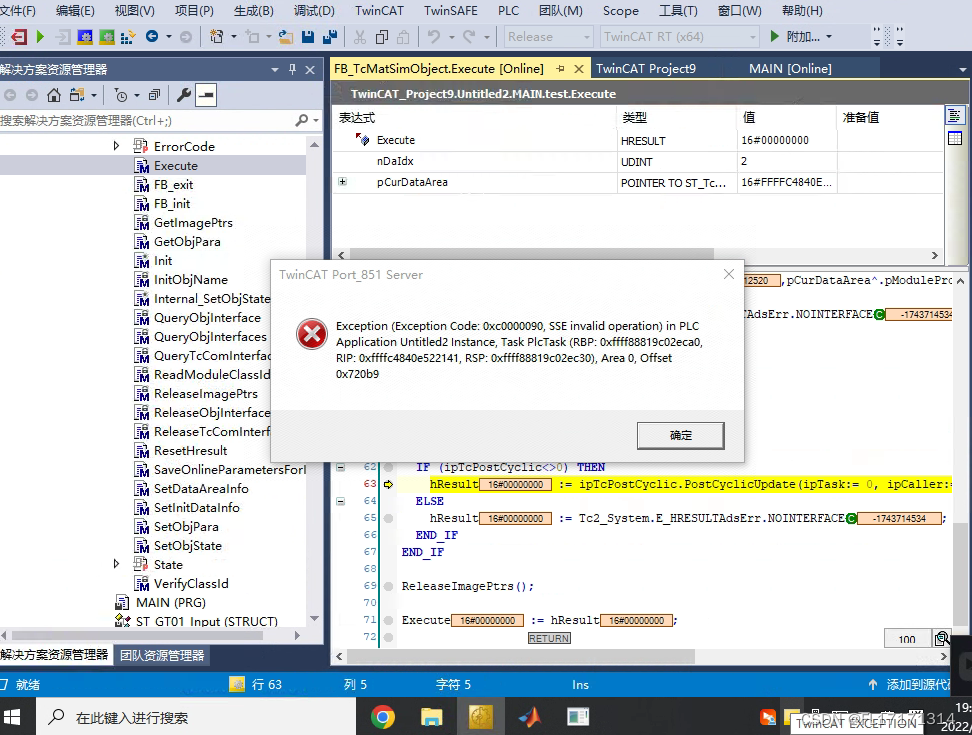
Task: Switch to the TwinCAT Project9 tab
Action: point(646,69)
